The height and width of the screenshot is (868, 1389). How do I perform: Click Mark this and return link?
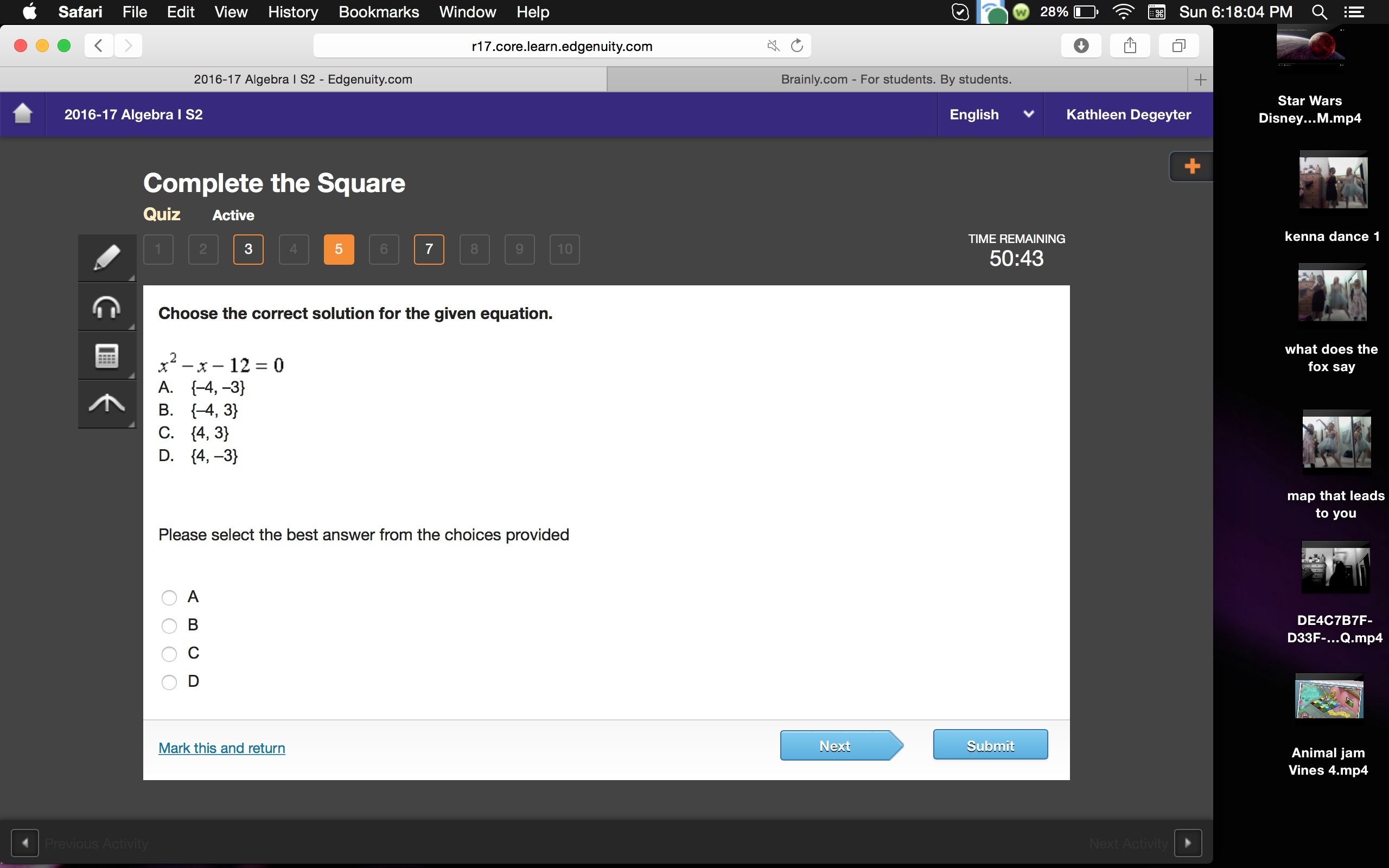click(221, 748)
